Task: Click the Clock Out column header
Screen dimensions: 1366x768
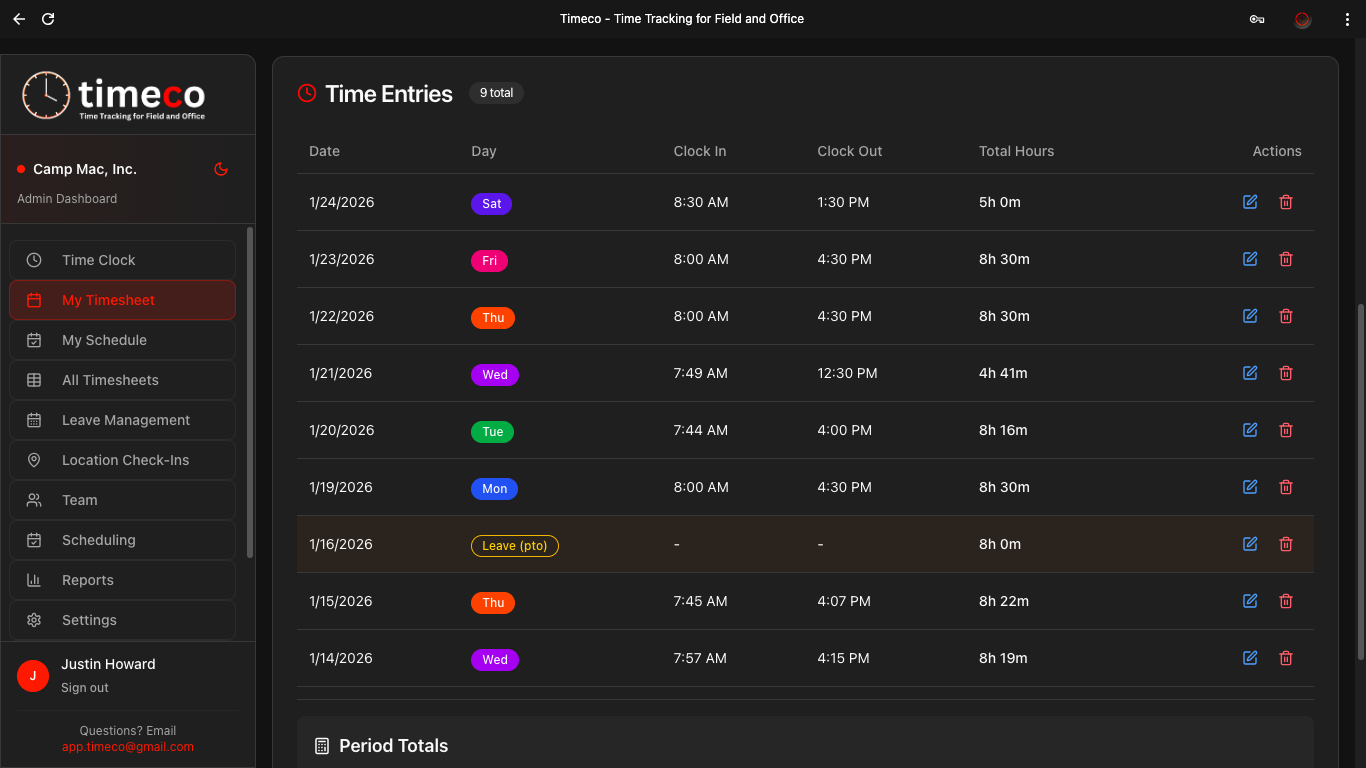Action: 850,151
